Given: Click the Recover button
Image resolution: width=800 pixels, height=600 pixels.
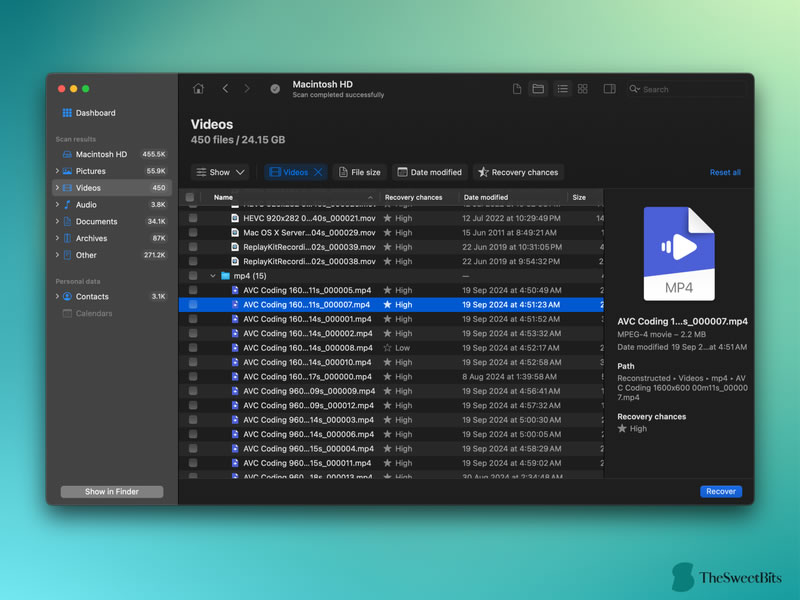Looking at the screenshot, I should 721,491.
